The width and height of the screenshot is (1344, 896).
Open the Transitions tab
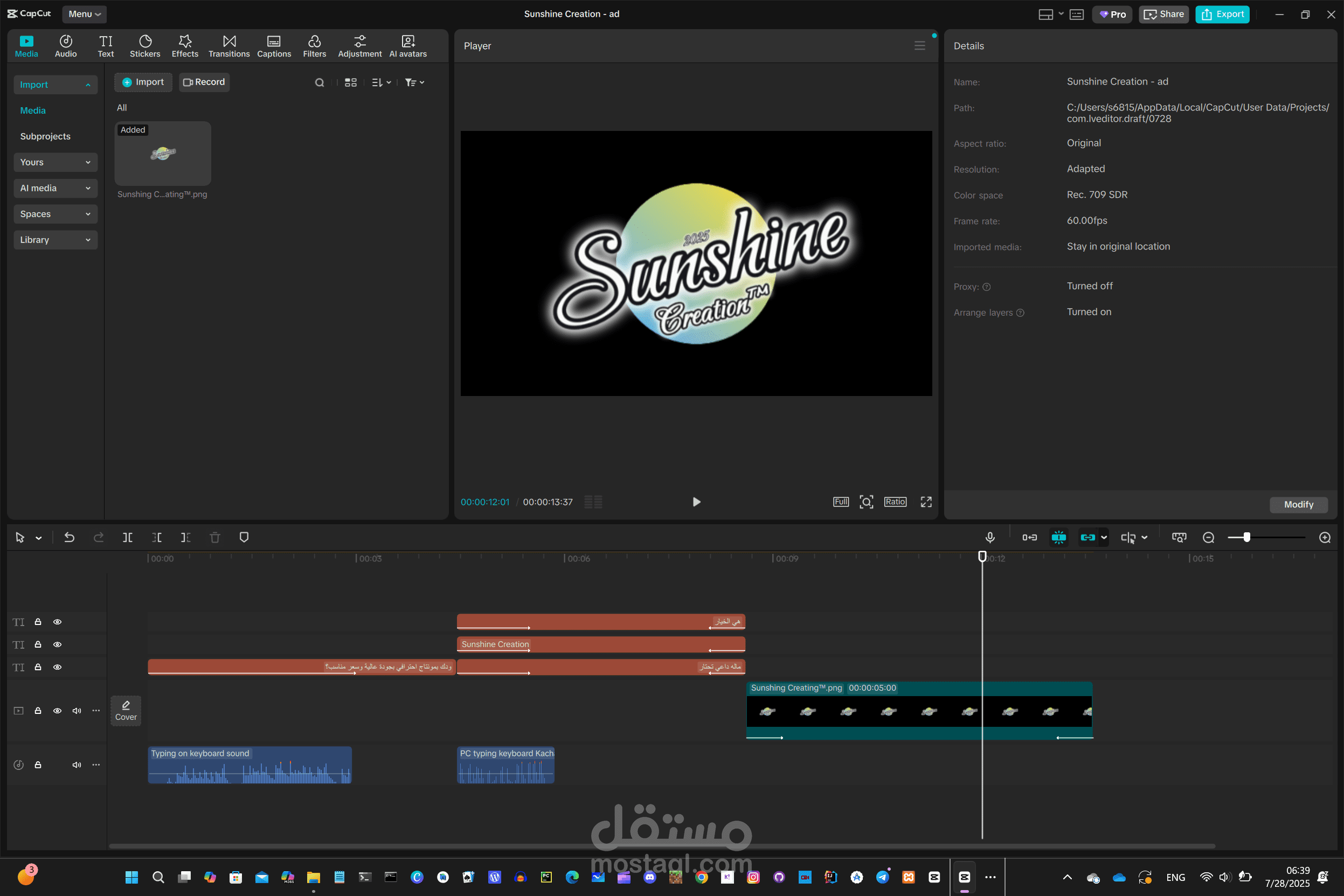[229, 46]
